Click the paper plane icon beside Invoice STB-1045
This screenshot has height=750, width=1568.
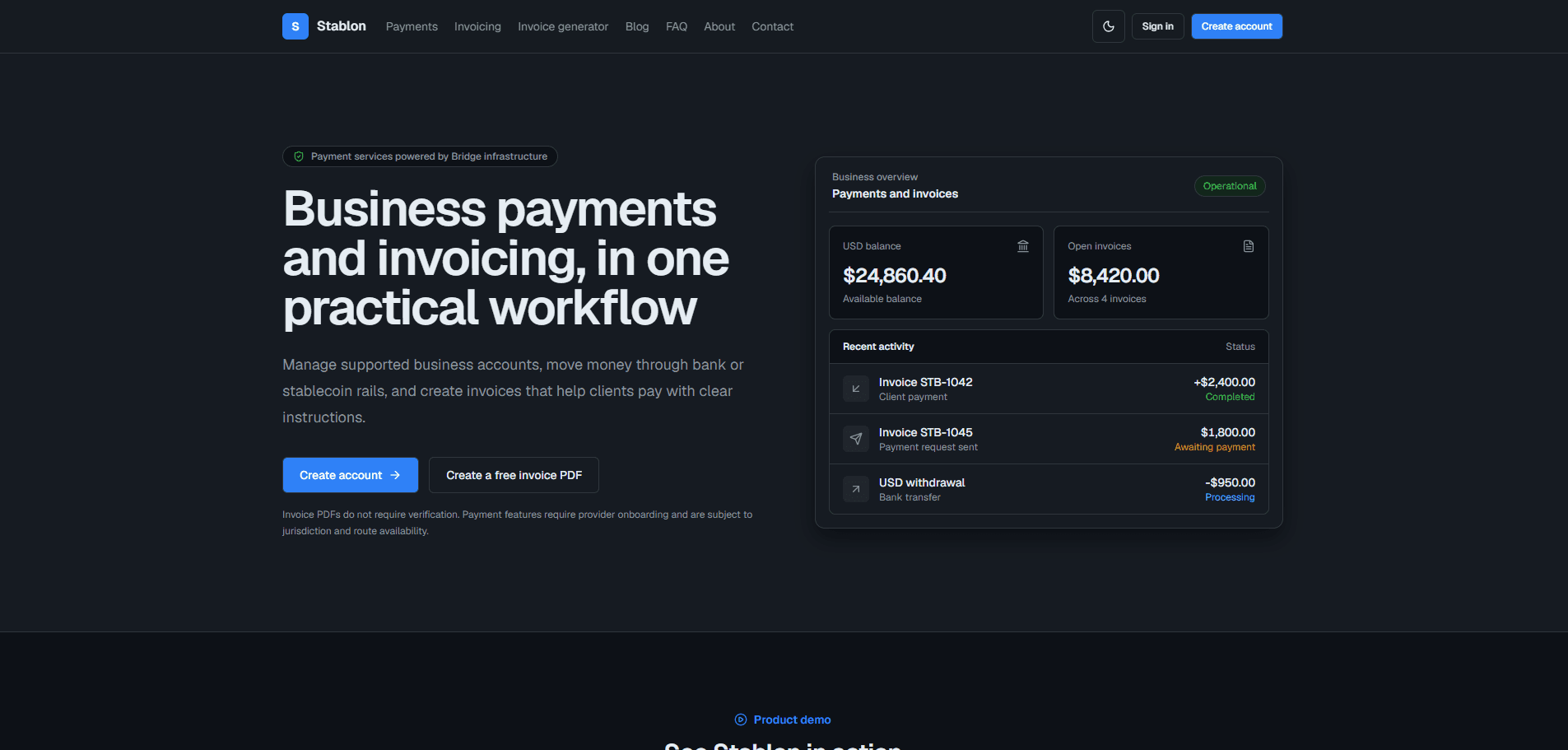[856, 439]
